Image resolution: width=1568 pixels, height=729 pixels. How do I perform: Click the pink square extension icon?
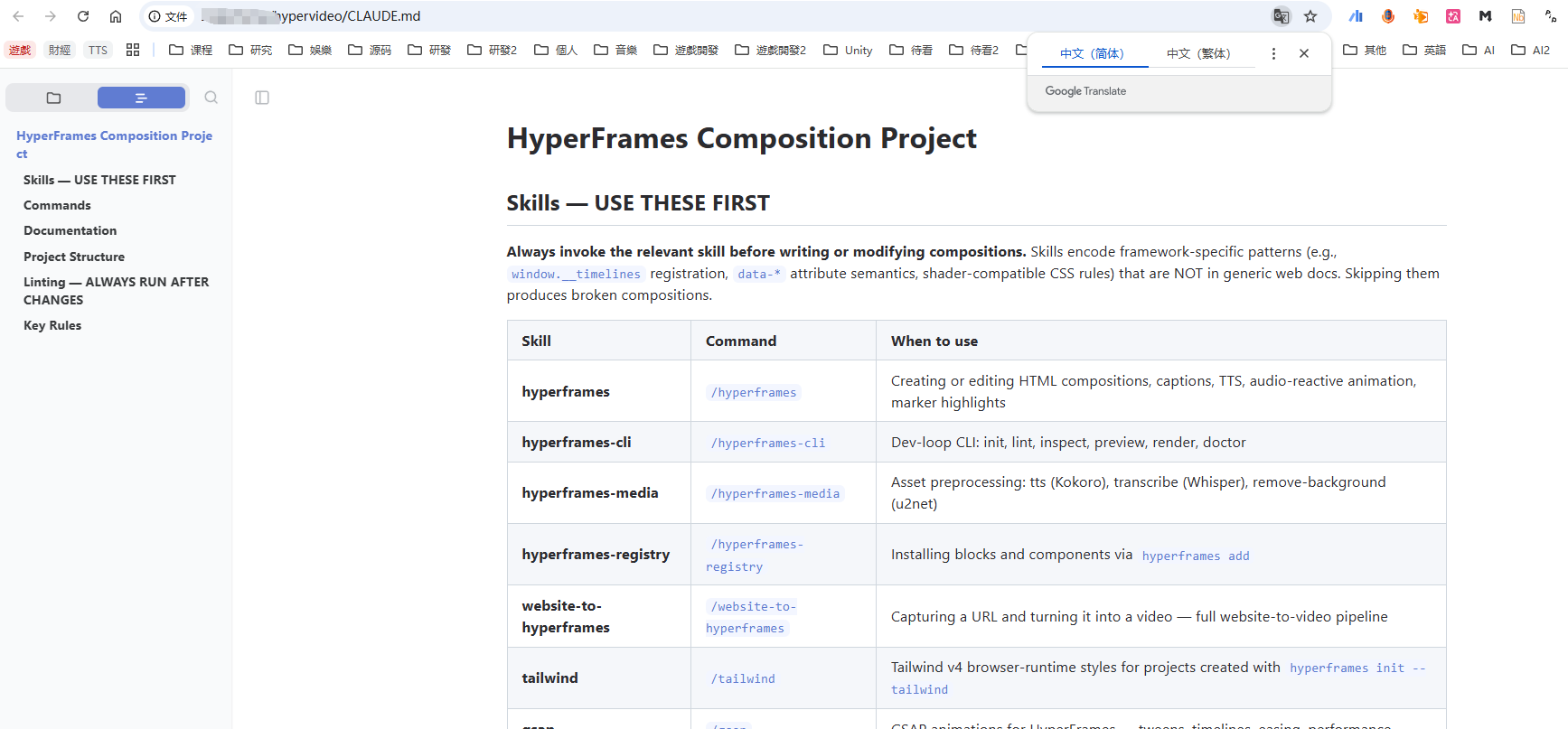pos(1453,16)
